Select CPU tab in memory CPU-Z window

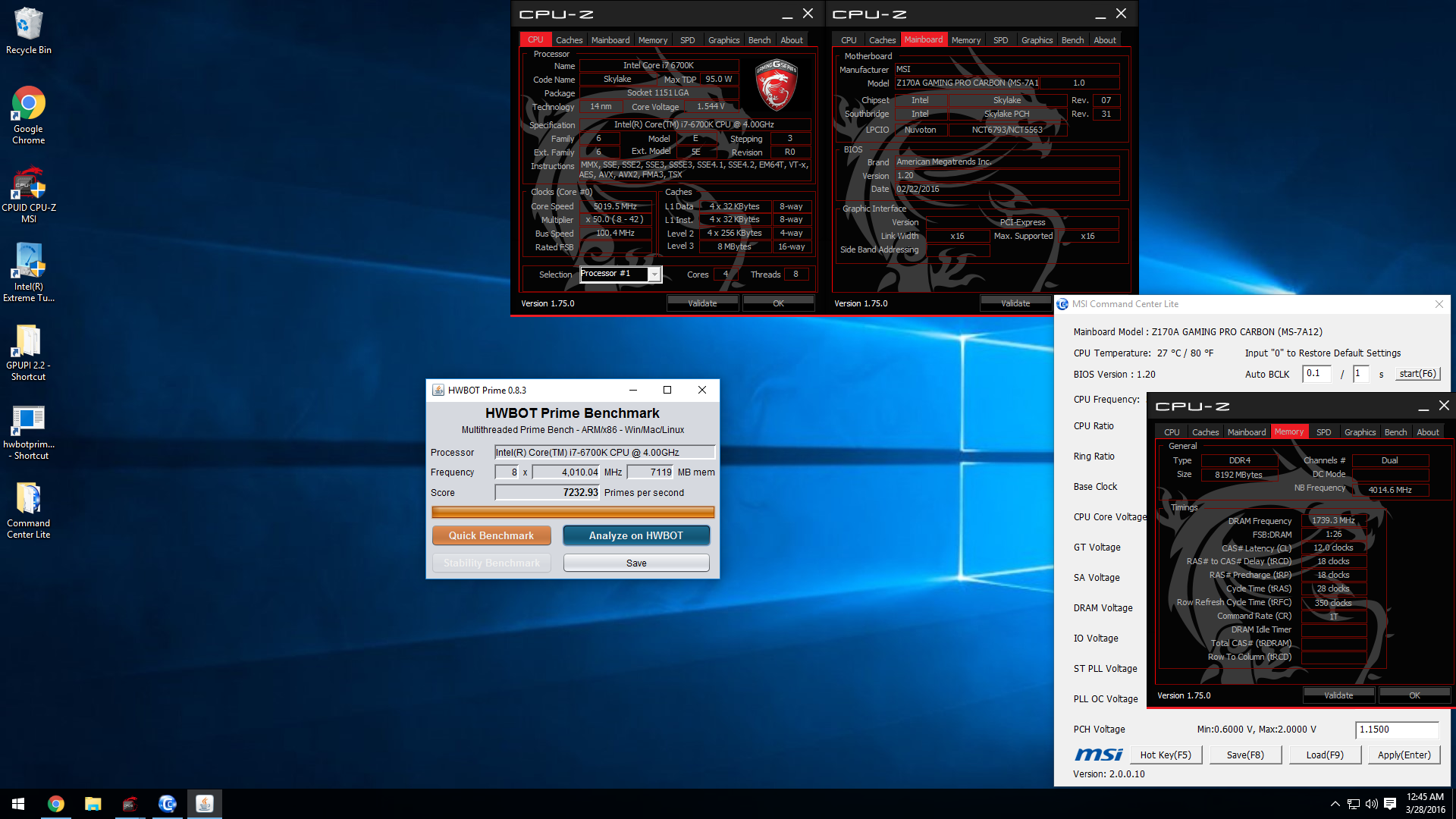click(x=1172, y=432)
